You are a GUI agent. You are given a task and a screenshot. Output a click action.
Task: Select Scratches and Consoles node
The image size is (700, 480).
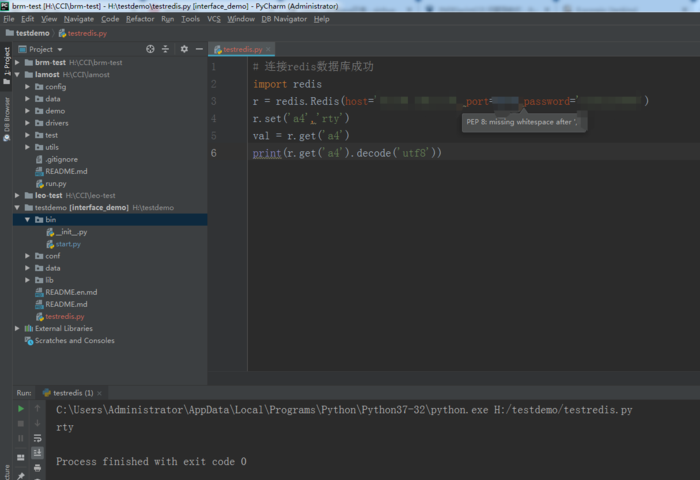pyautogui.click(x=69, y=340)
